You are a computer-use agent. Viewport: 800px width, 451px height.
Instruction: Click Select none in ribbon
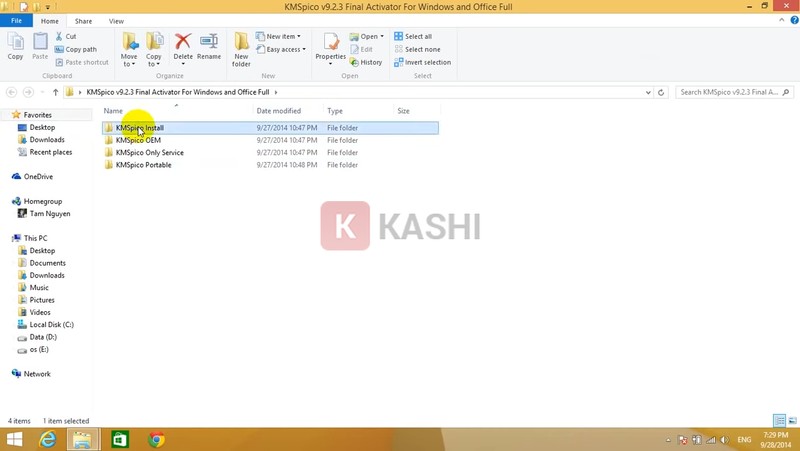coord(417,49)
